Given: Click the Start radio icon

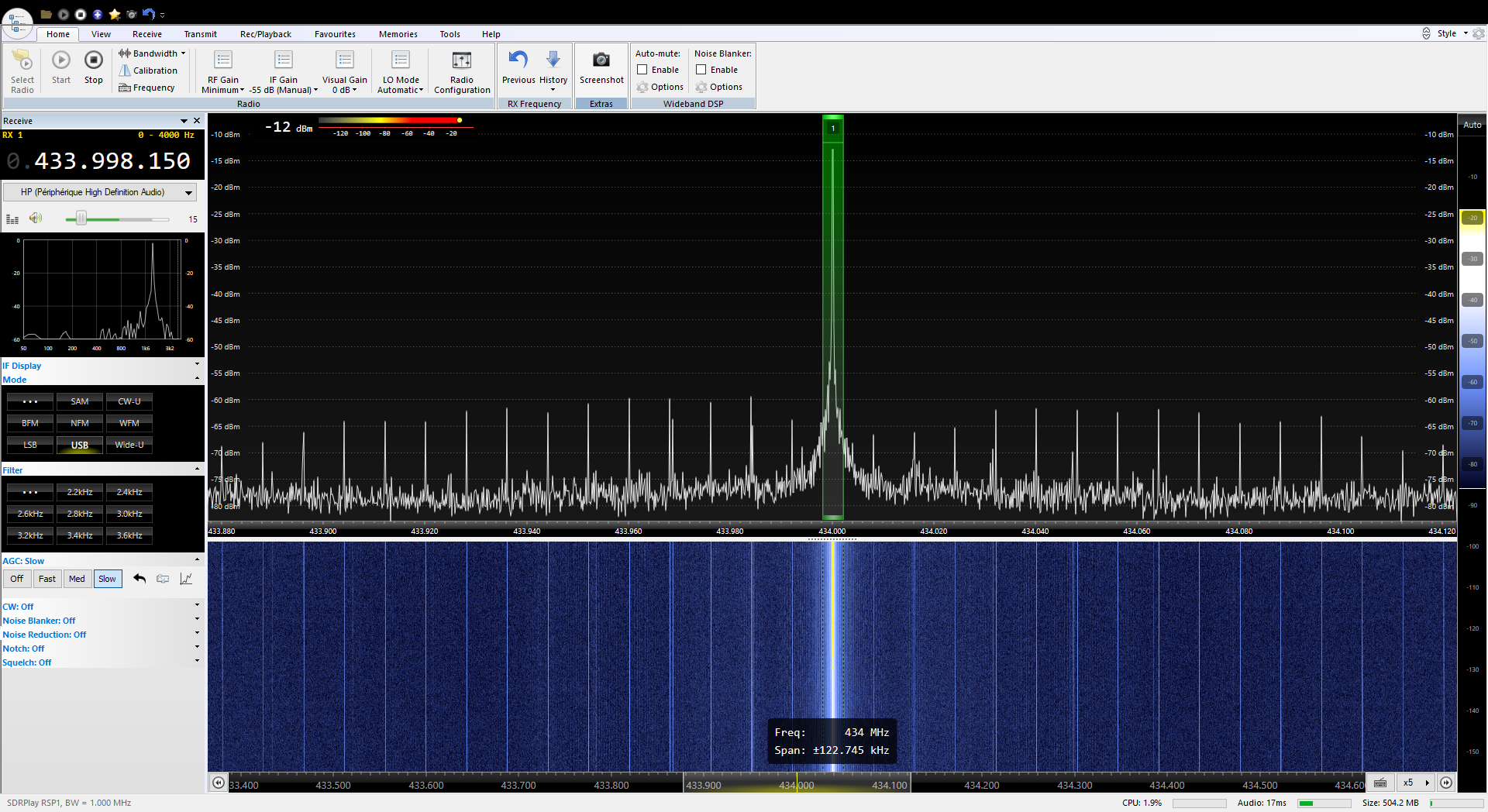Looking at the screenshot, I should (61, 60).
